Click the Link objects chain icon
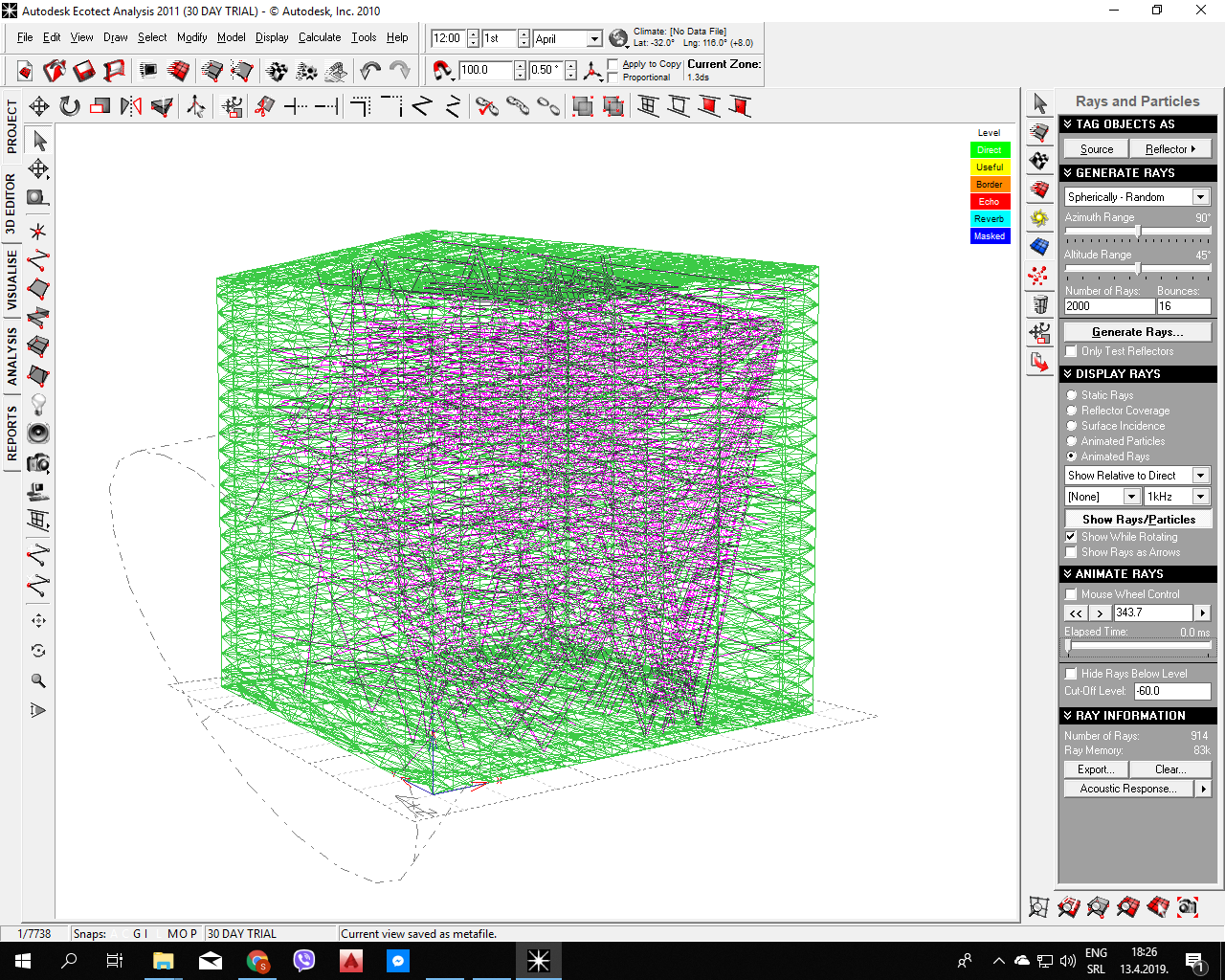The image size is (1225, 980). 518,106
